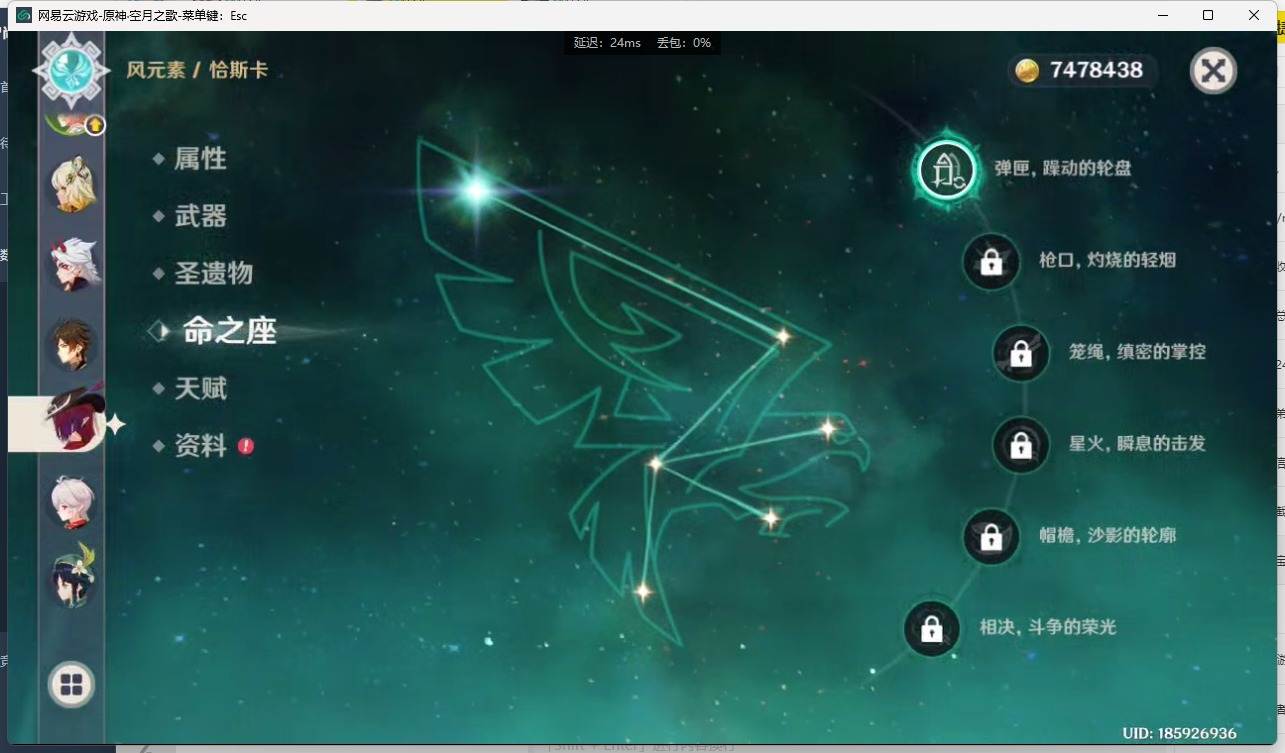The height and width of the screenshot is (753, 1285).
Task: Click the Mora balance 7478438
Action: [x=1096, y=70]
